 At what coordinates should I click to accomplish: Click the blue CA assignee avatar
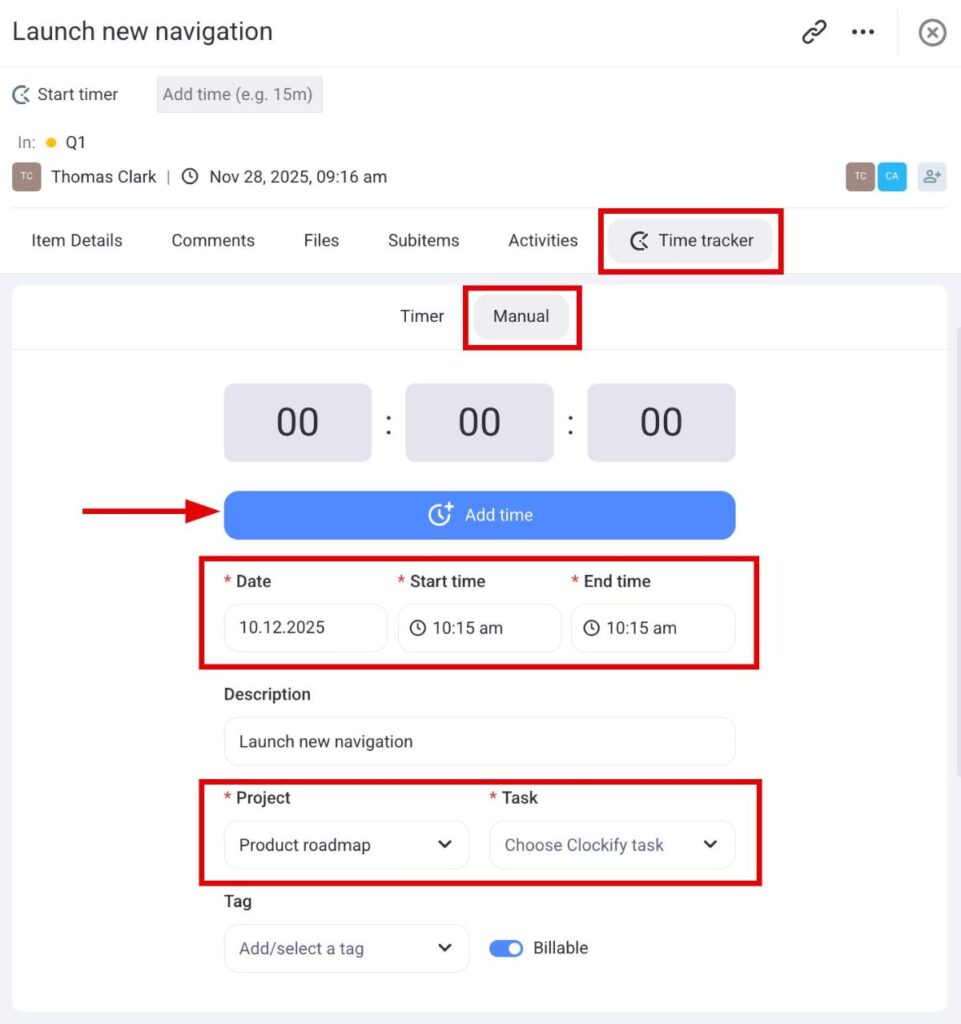pos(892,177)
